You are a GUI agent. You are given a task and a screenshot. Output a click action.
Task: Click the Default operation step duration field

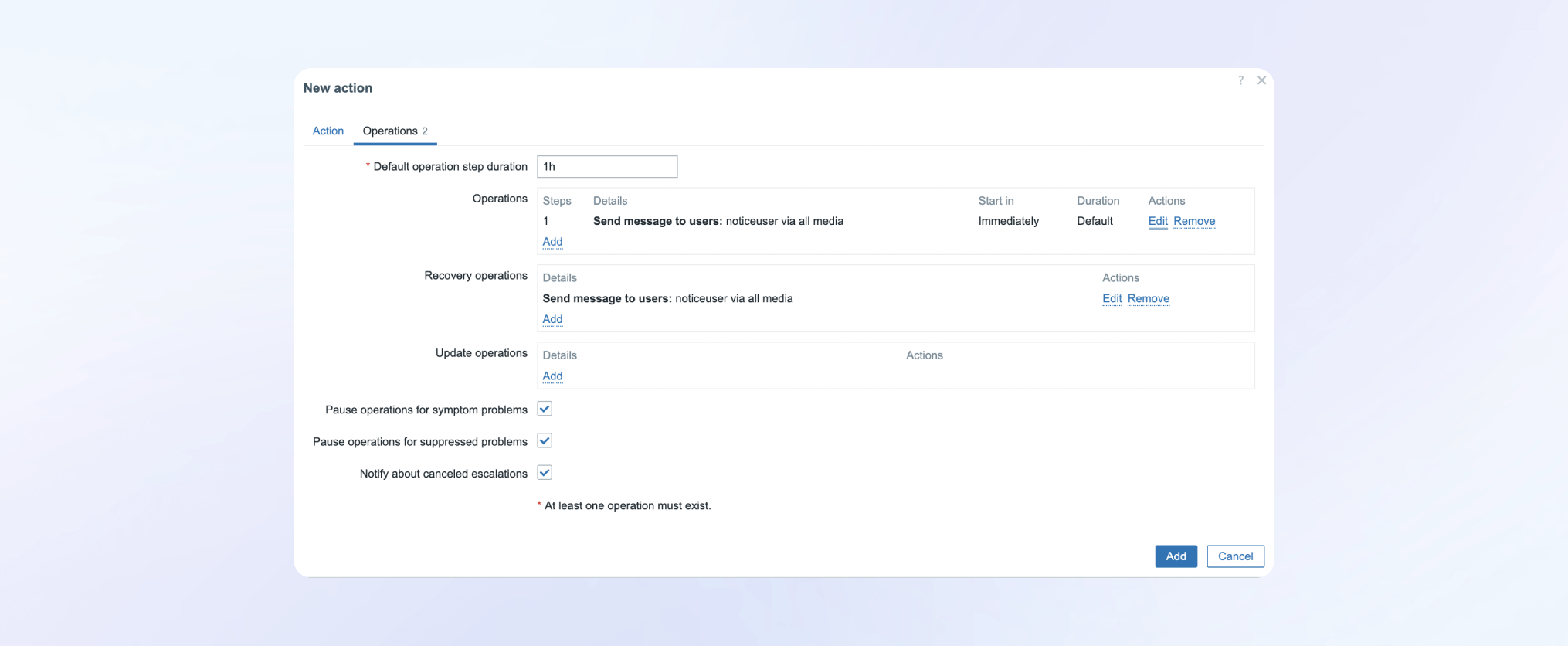(x=606, y=166)
